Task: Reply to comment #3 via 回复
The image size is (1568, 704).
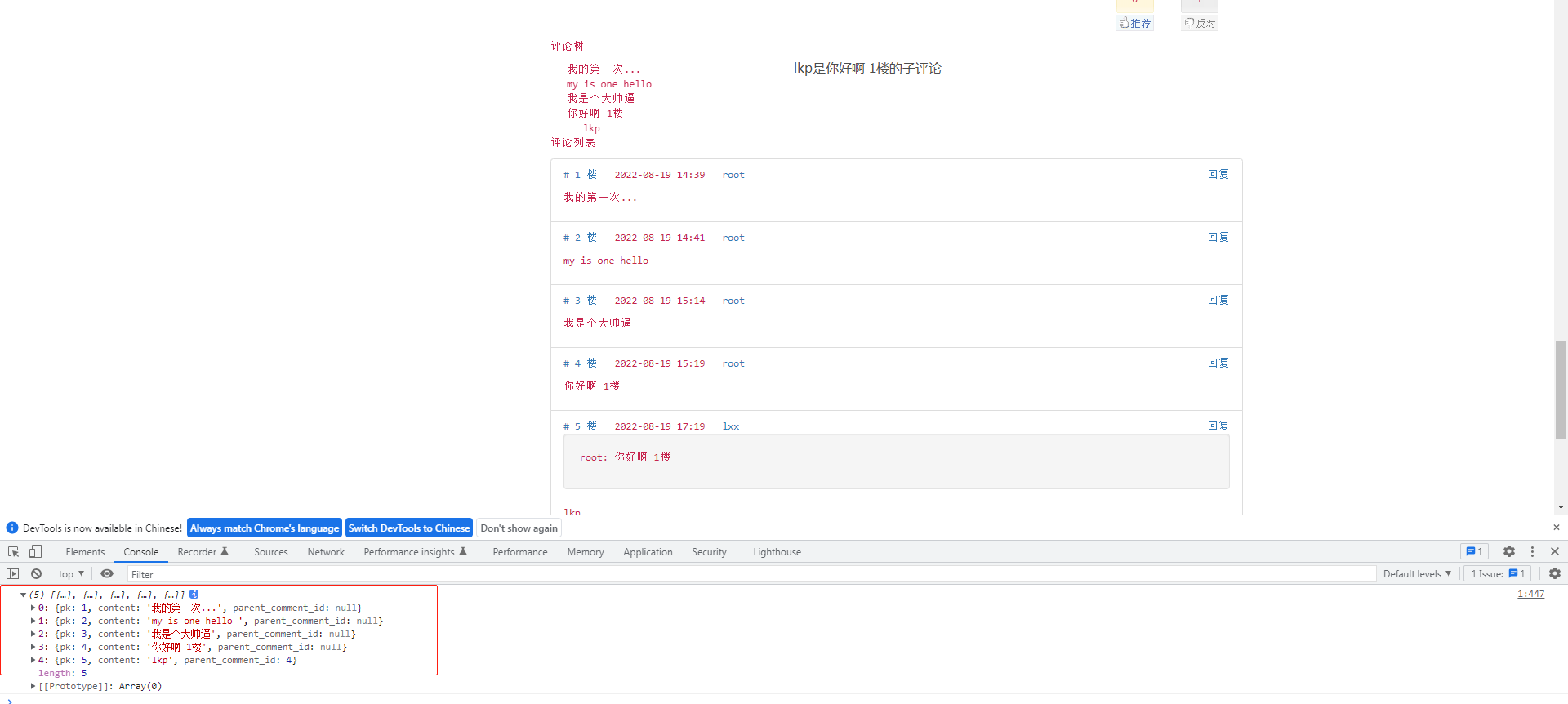Action: (x=1218, y=300)
